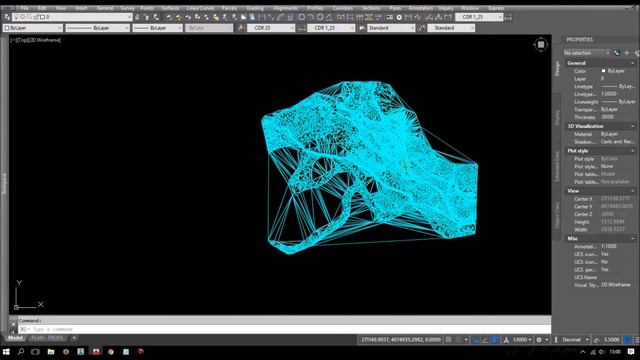
Task: Click the annotation scale icon in status bar
Action: pos(506,340)
